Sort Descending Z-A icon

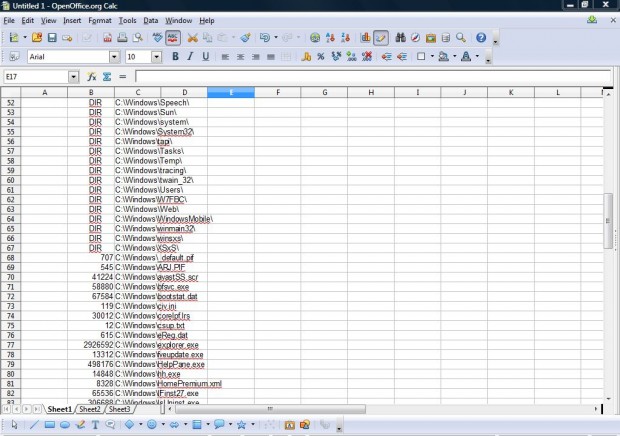(x=346, y=38)
